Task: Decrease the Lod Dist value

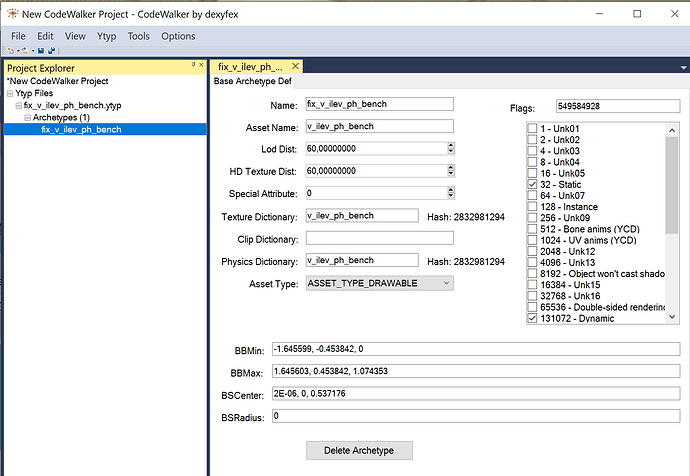Action: point(451,151)
